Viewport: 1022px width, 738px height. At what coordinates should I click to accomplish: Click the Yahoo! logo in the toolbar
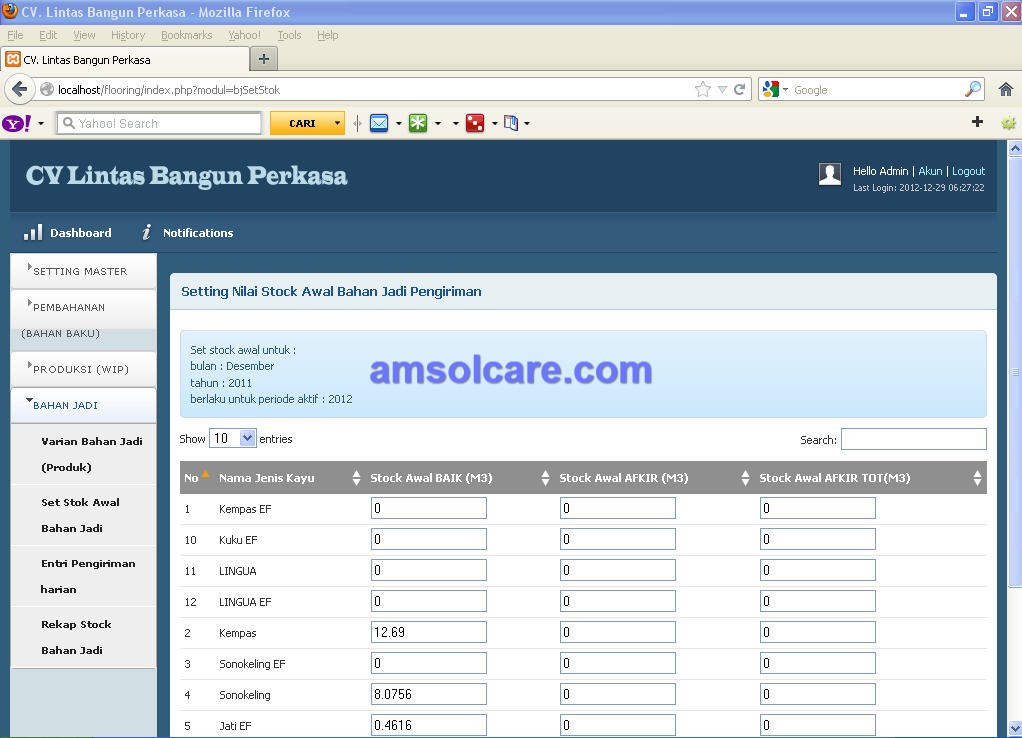point(17,123)
